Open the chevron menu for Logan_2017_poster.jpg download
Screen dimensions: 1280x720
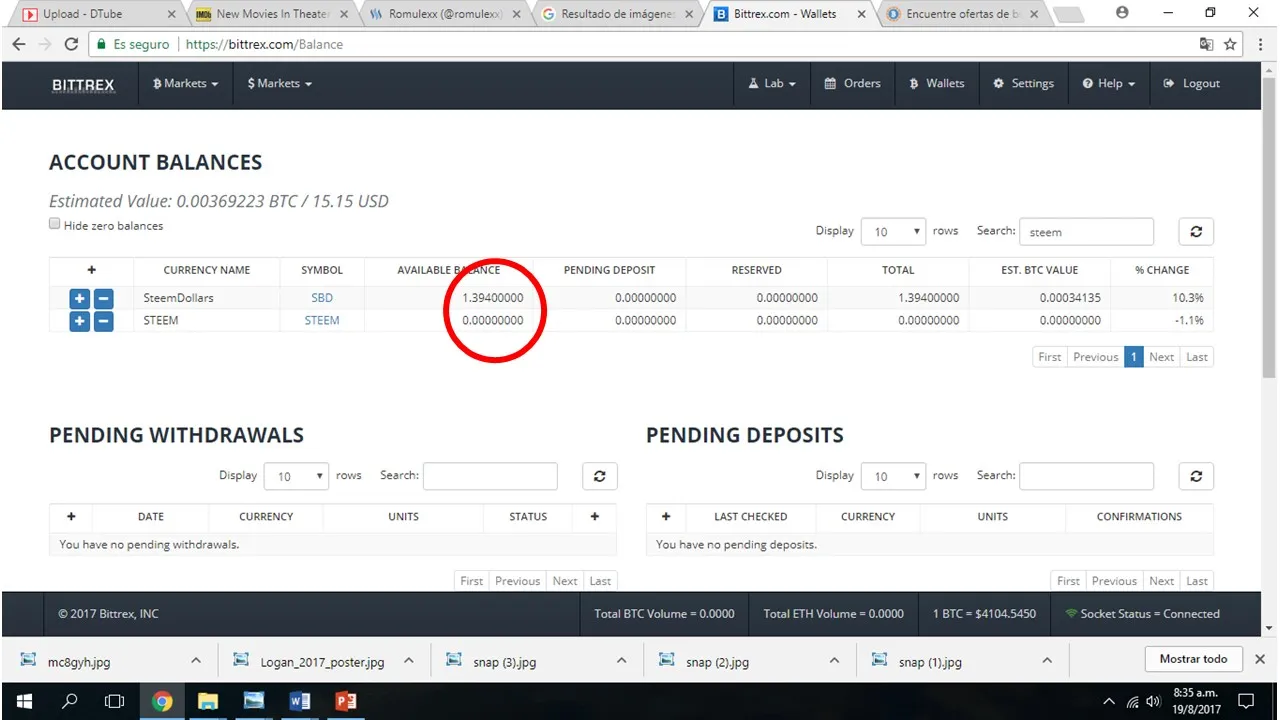[408, 661]
